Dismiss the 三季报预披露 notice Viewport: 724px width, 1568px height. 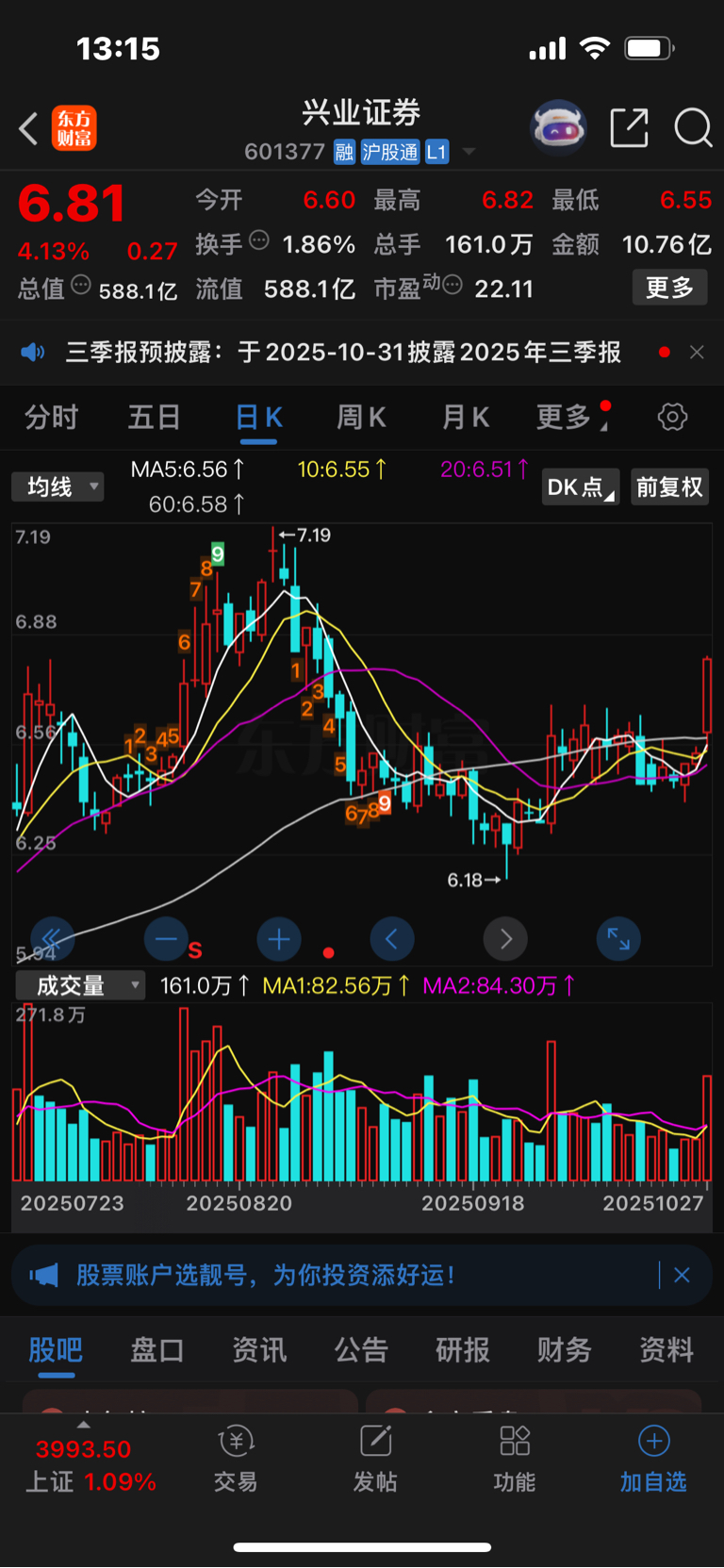tap(697, 353)
